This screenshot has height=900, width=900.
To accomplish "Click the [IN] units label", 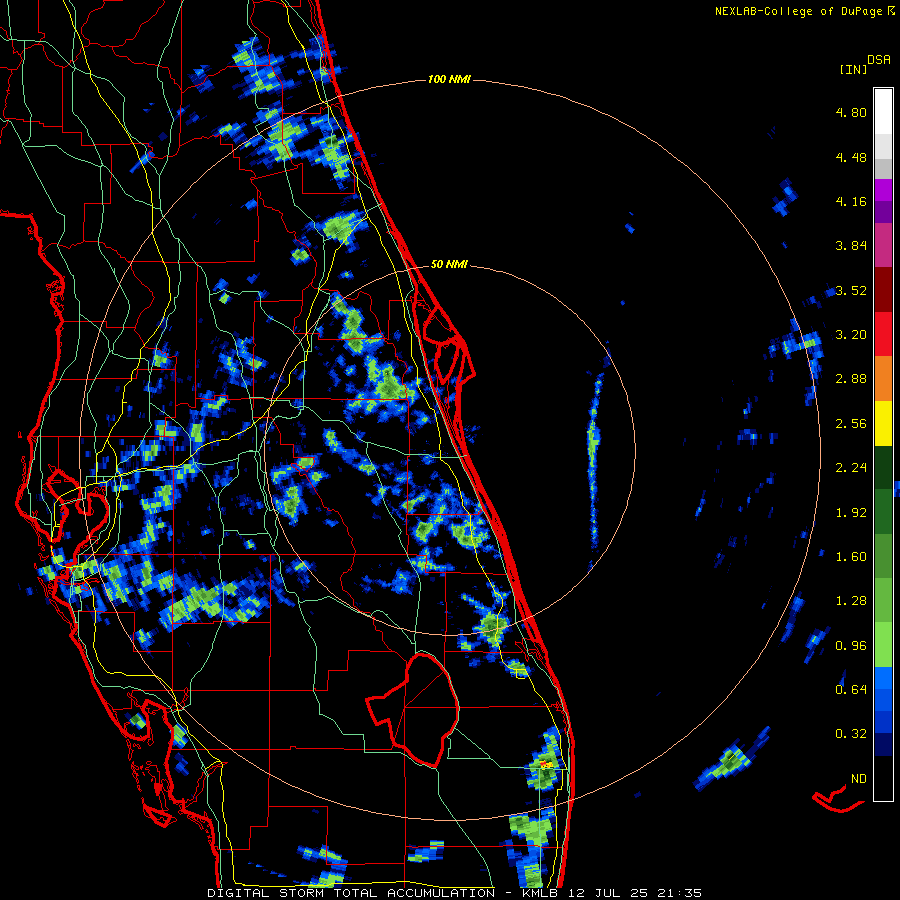I will (853, 69).
